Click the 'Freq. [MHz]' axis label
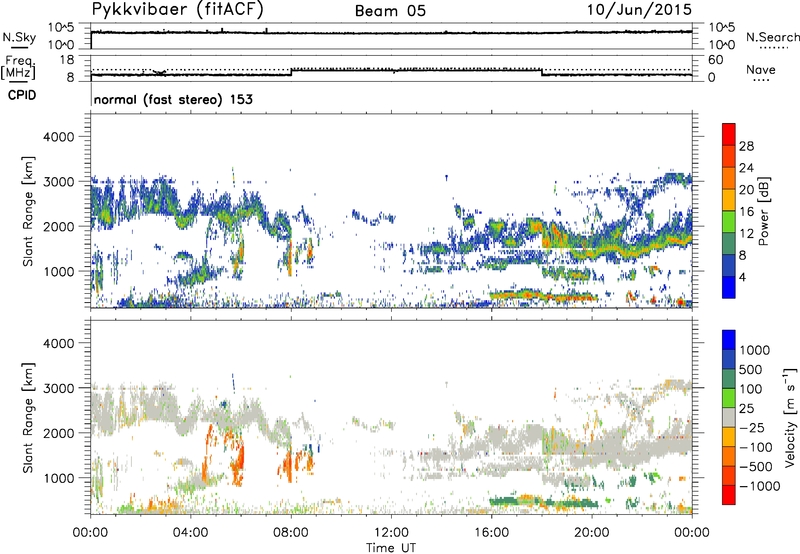This screenshot has width=800, height=554. click(18, 68)
